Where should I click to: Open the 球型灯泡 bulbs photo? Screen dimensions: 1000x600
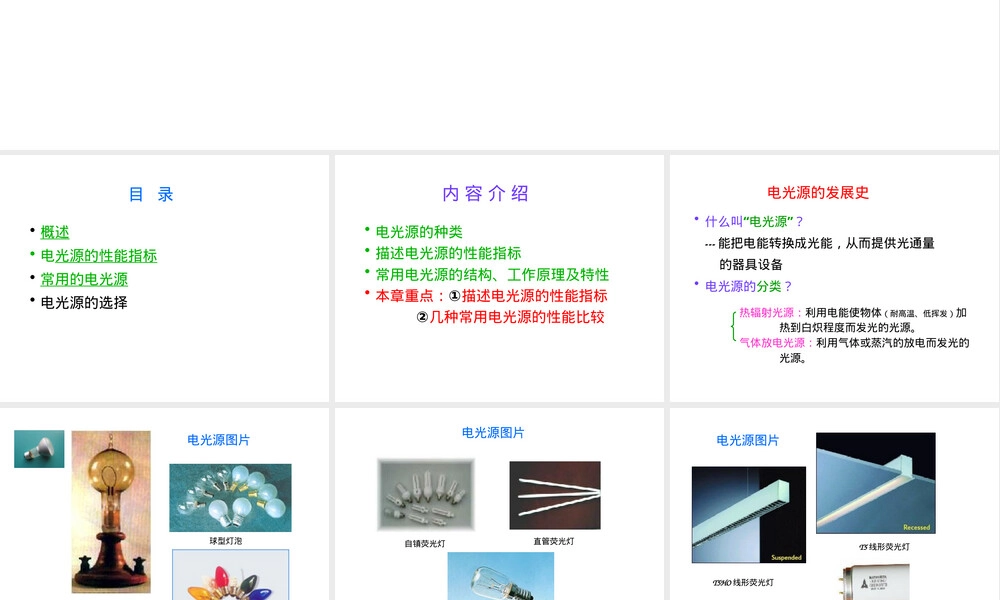[230, 498]
